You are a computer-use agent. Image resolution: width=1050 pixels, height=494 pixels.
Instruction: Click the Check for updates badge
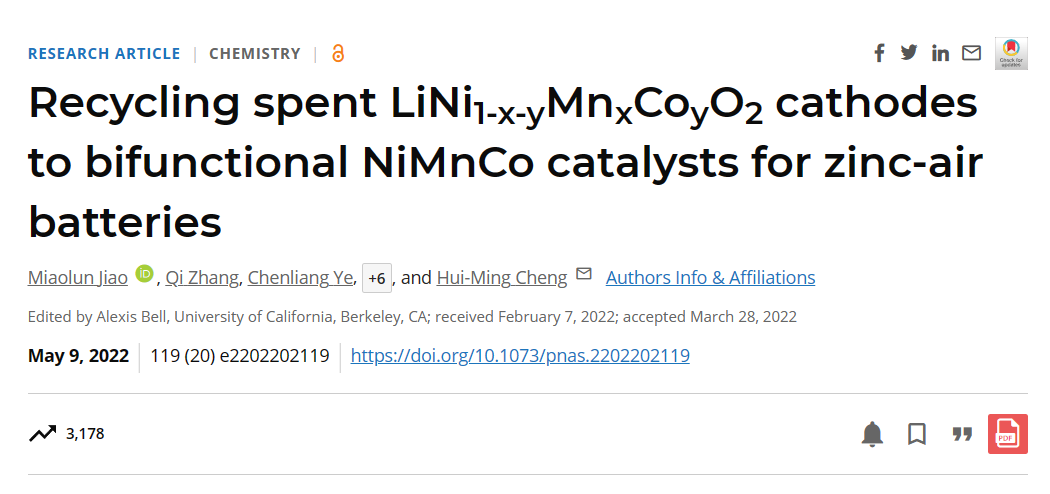[1011, 53]
